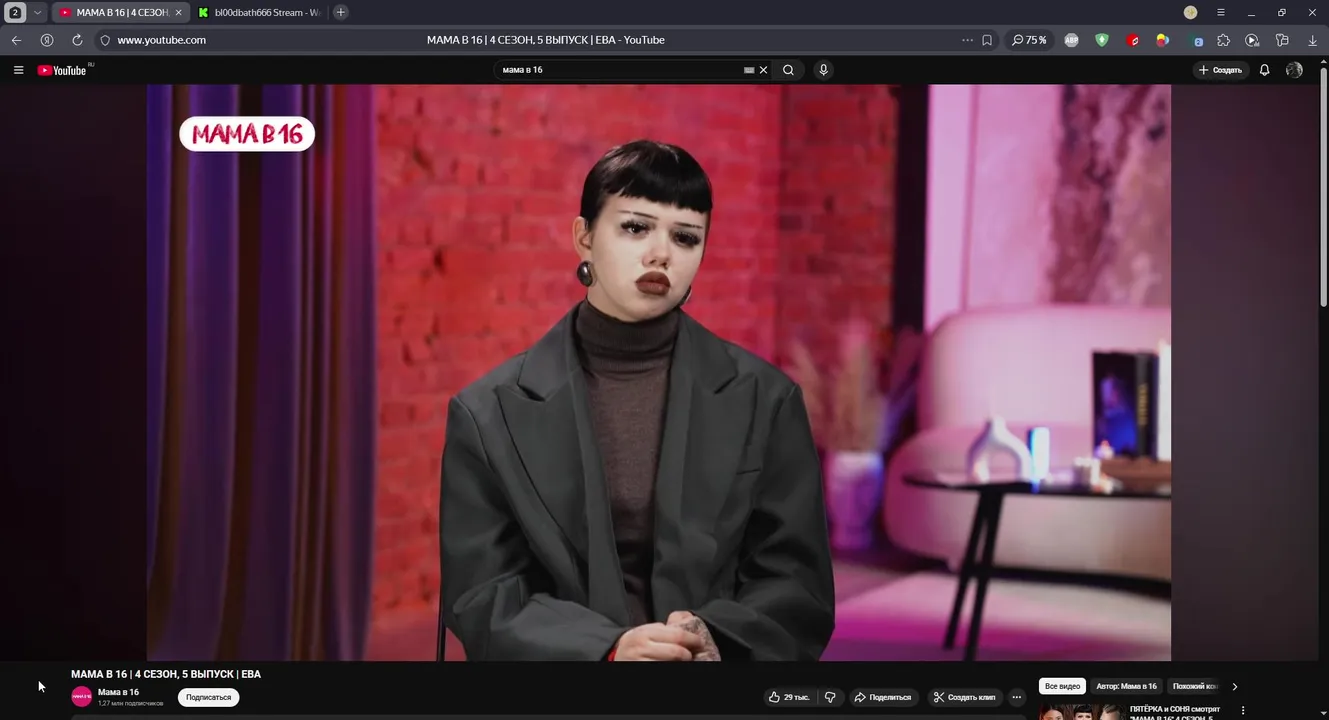Screen dimensions: 1329x720
Task: Open the YouTube hamburger guide menu
Action: tap(18, 70)
